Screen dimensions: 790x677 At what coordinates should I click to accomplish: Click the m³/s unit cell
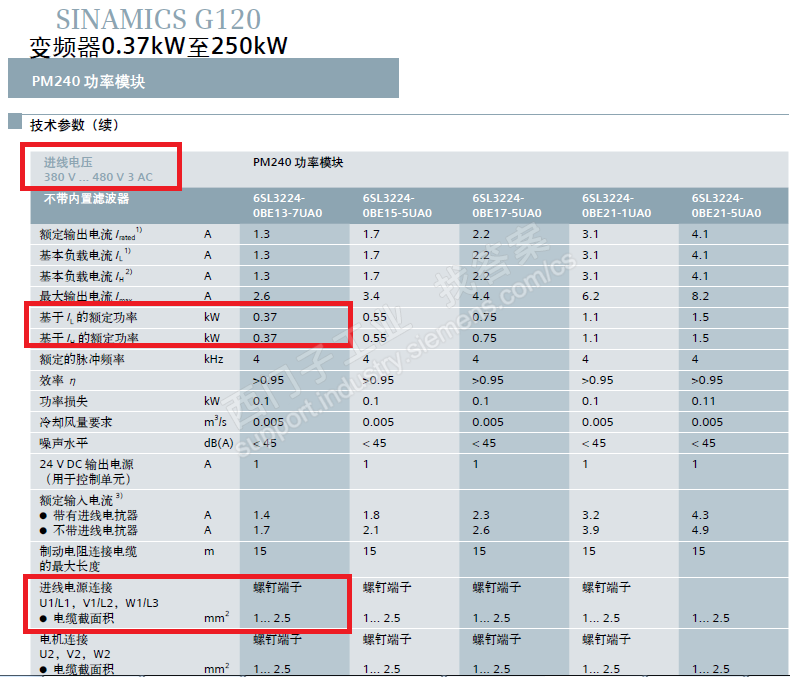[215, 422]
